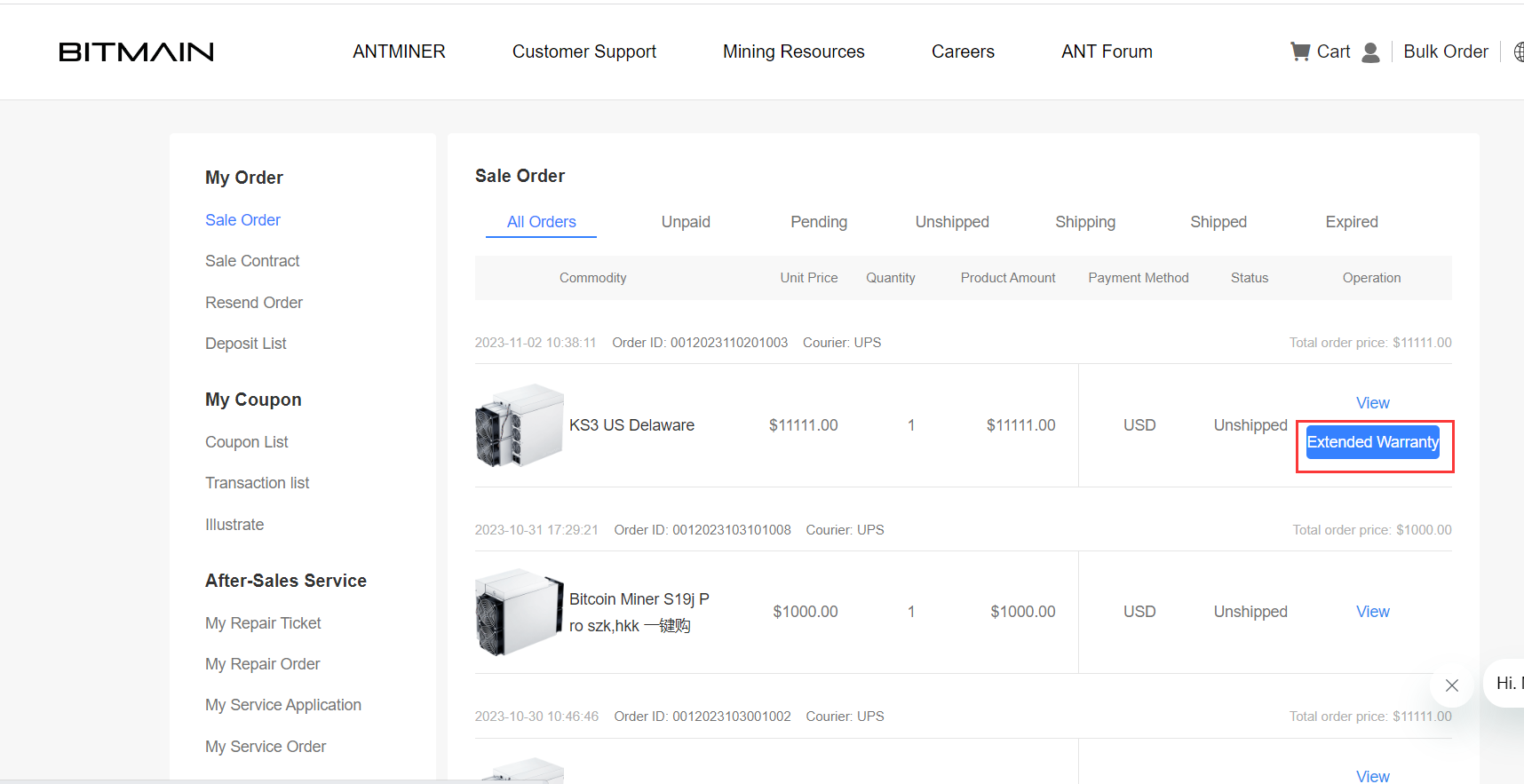Click the date 2023-10-30 10:46:46
This screenshot has width=1524, height=784.
(x=536, y=717)
